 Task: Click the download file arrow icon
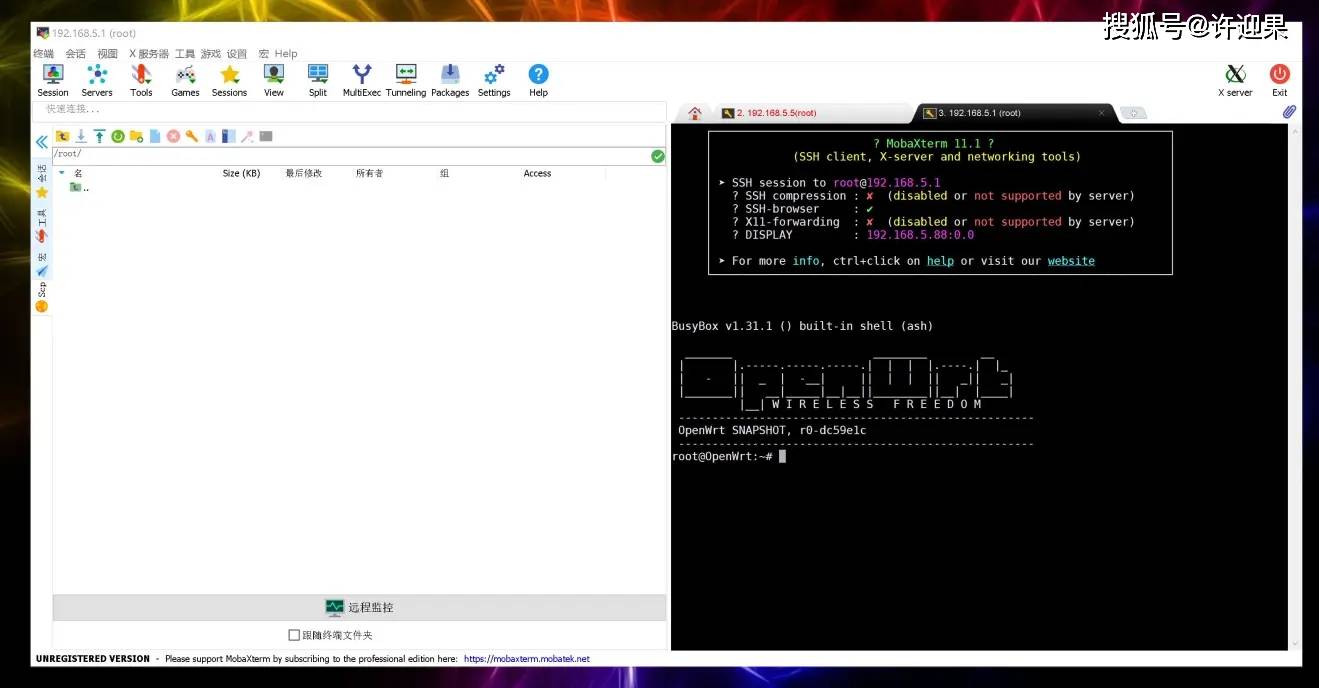point(81,136)
